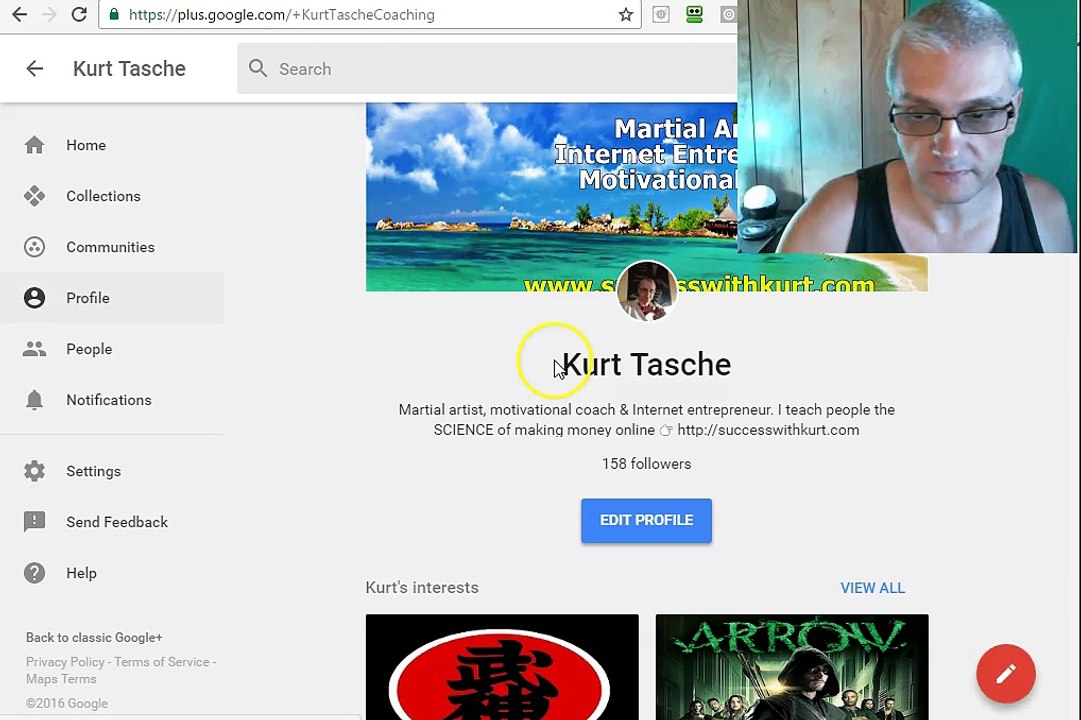Click the round profile avatar photo
This screenshot has width=1081, height=720.
[647, 290]
